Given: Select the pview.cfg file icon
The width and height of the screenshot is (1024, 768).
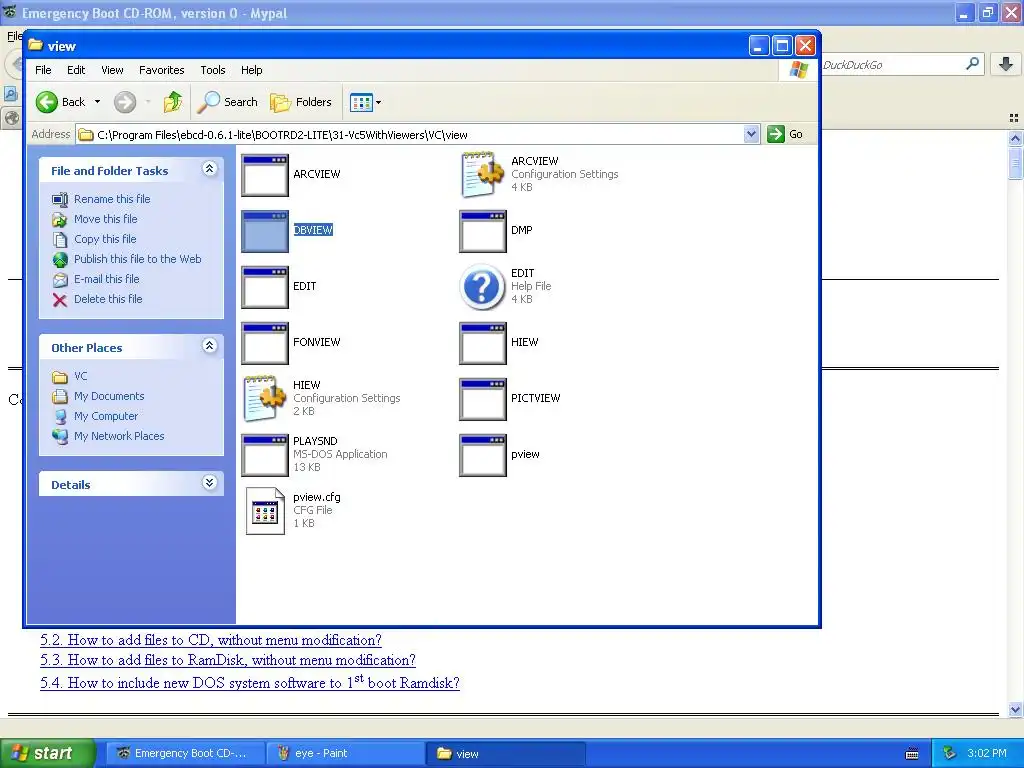Looking at the screenshot, I should point(264,511).
